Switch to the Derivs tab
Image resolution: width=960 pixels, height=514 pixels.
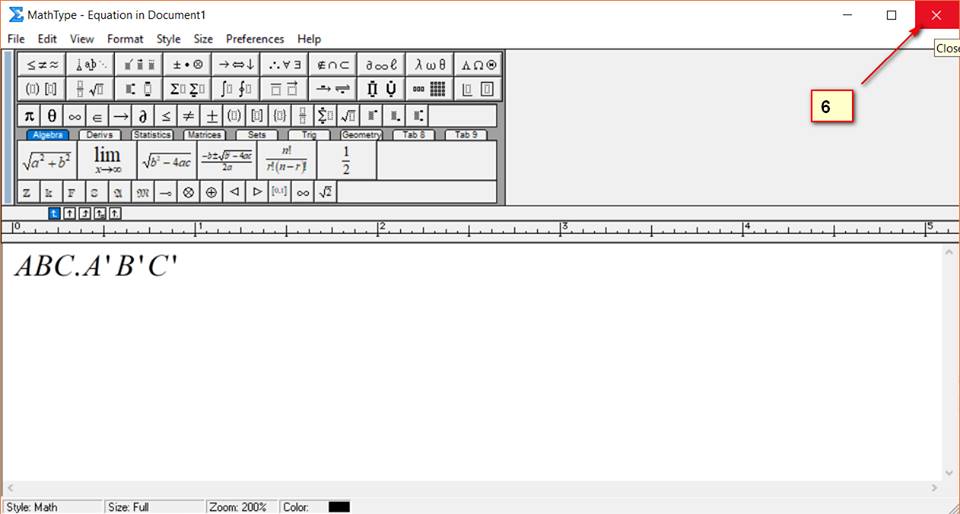[100, 135]
